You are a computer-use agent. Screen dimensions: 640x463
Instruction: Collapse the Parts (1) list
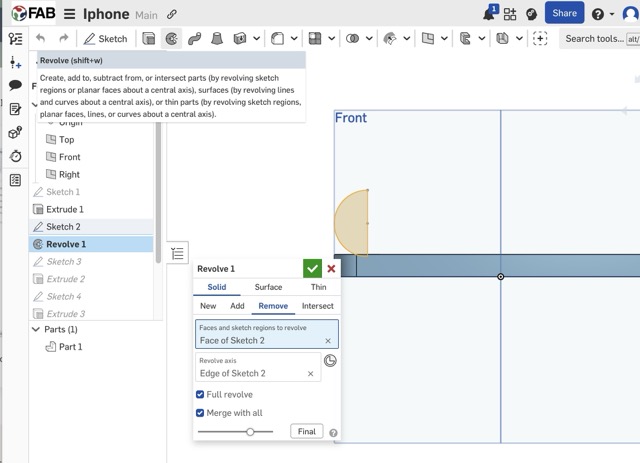click(x=36, y=329)
